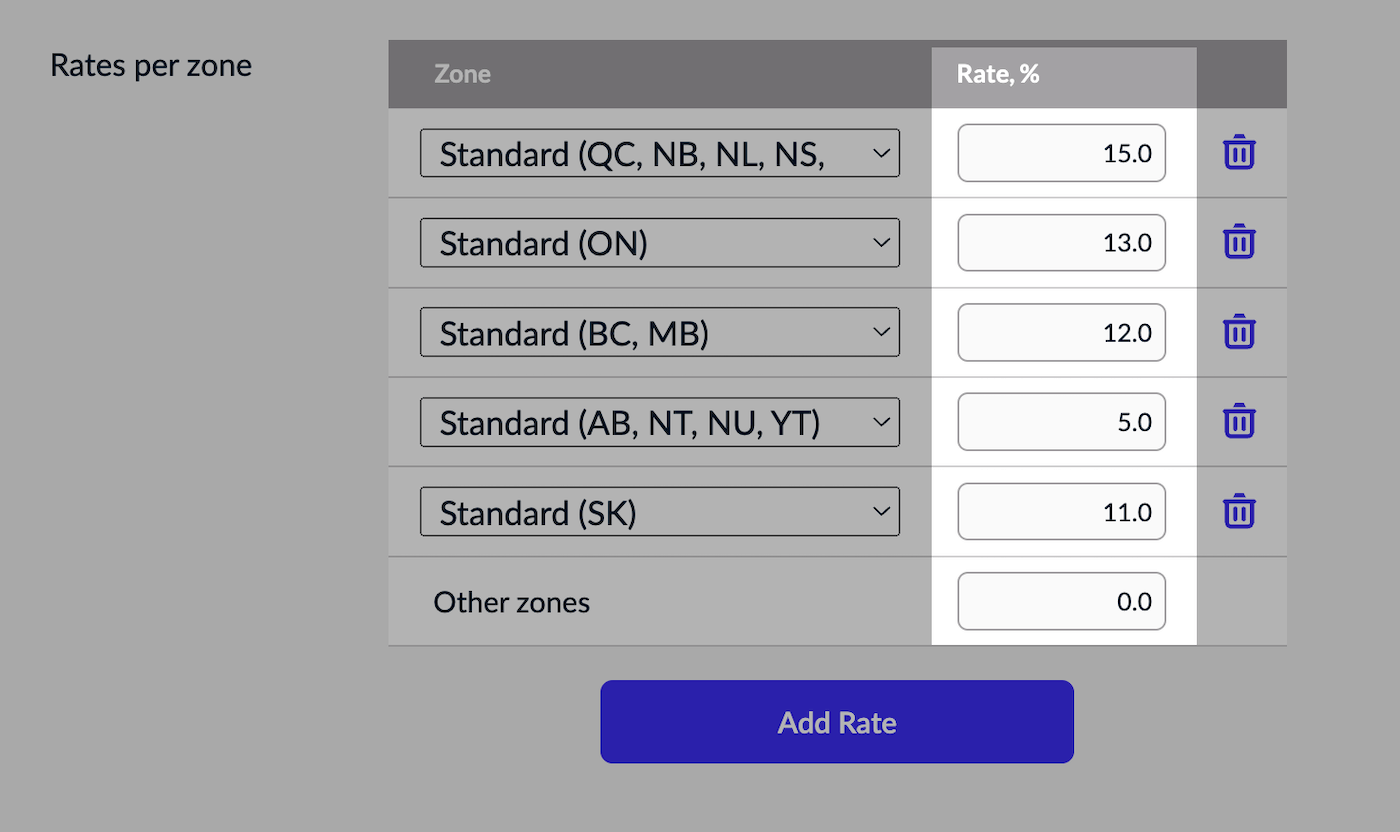This screenshot has width=1400, height=832.
Task: Click into the 11.0 rate field
Action: pyautogui.click(x=1061, y=511)
